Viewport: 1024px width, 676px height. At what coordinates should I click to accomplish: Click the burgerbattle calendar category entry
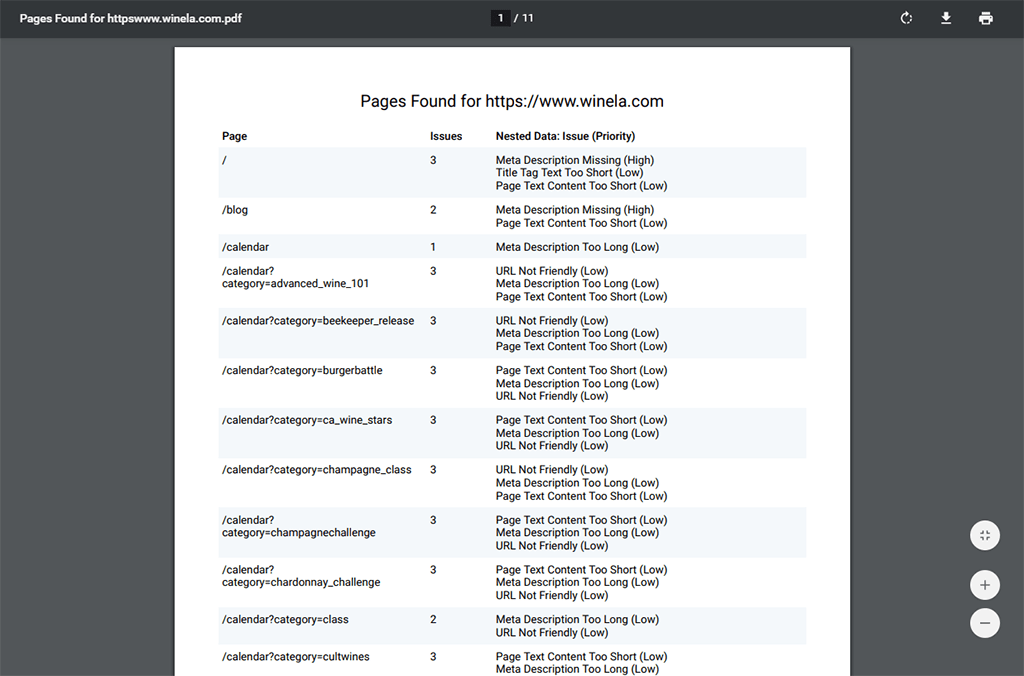302,371
